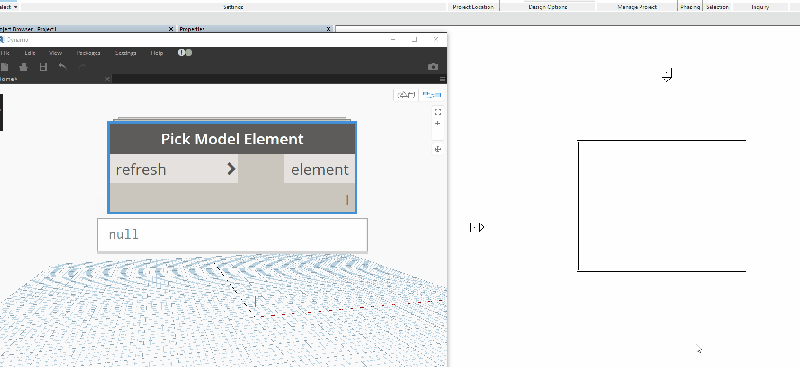The height and width of the screenshot is (367, 800).
Task: Click the pan icon in Dynamo canvas
Action: click(x=437, y=149)
